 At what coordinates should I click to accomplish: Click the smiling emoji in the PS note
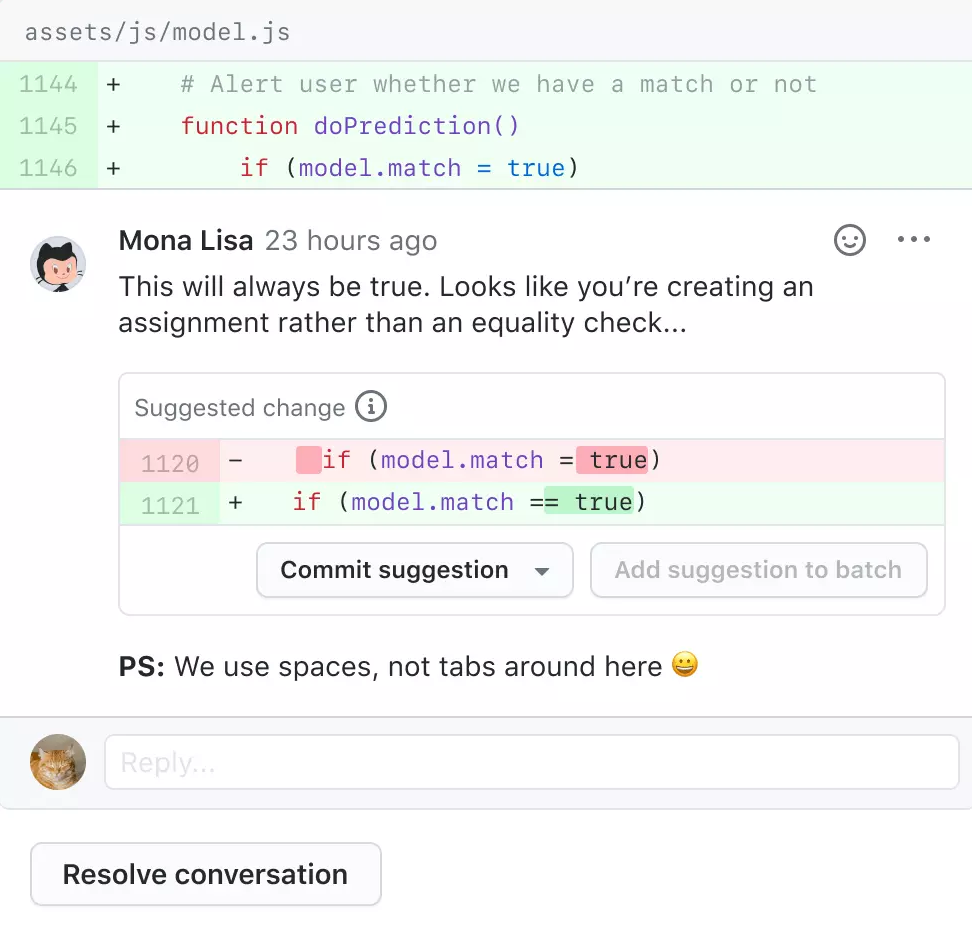point(686,665)
